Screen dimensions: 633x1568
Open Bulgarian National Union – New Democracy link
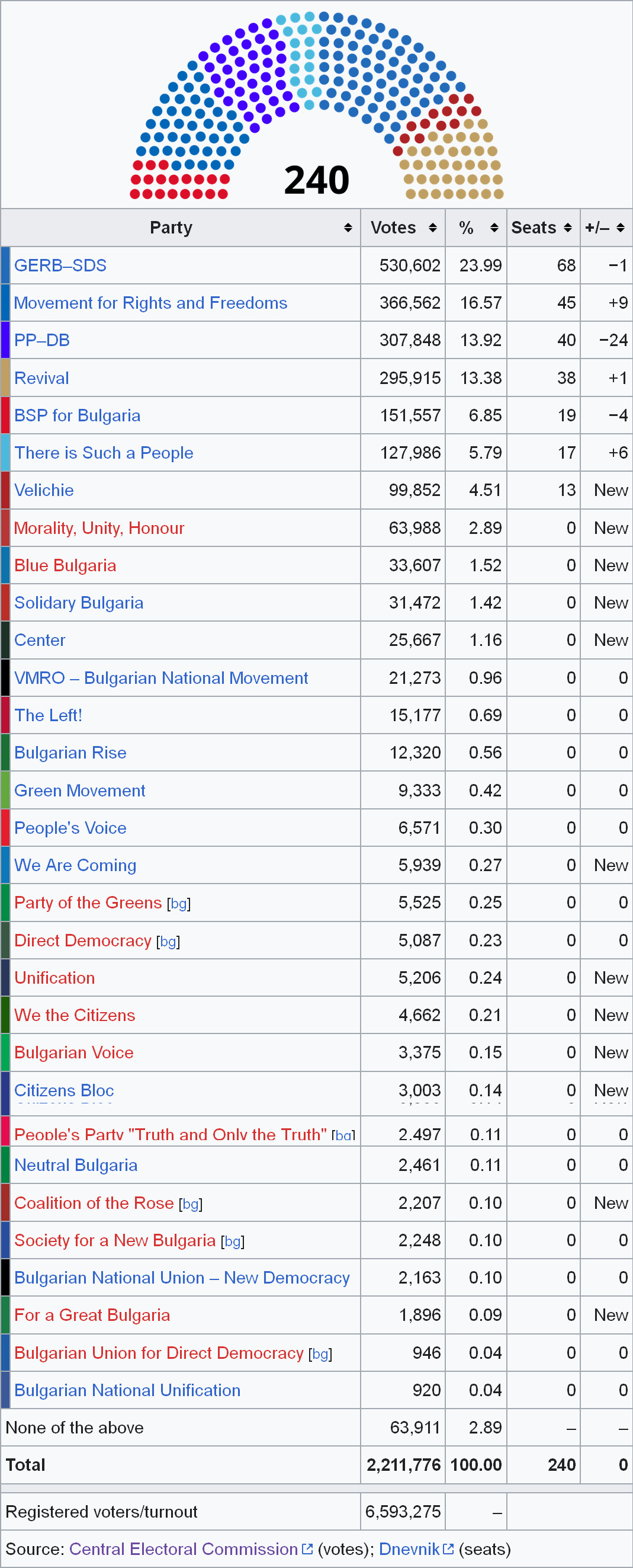point(182,1278)
